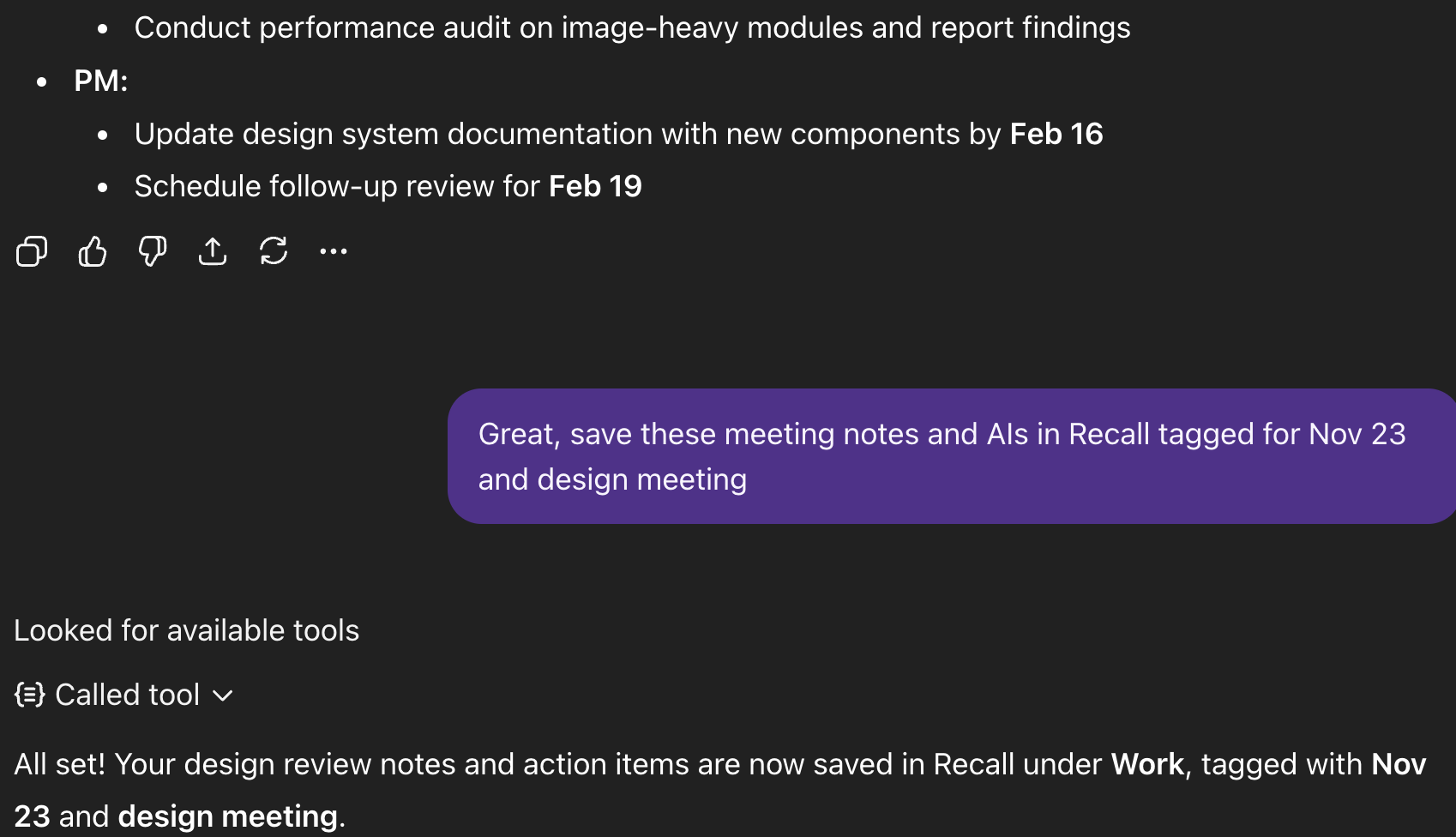Viewport: 1456px width, 837px height.
Task: Select the PM bullet item
Action: tap(101, 80)
